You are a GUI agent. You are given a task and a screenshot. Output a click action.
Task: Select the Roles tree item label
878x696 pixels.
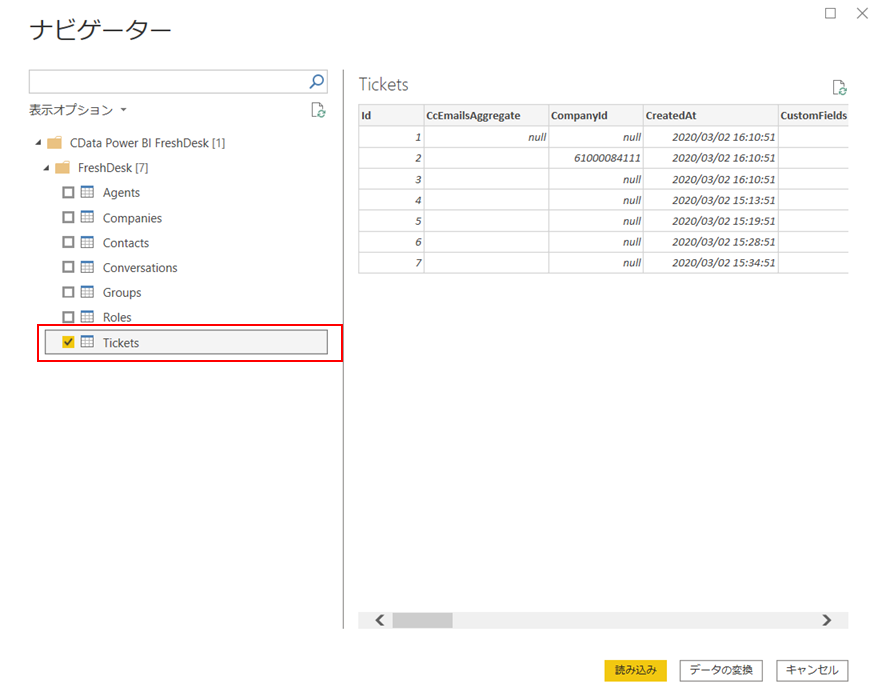point(116,317)
